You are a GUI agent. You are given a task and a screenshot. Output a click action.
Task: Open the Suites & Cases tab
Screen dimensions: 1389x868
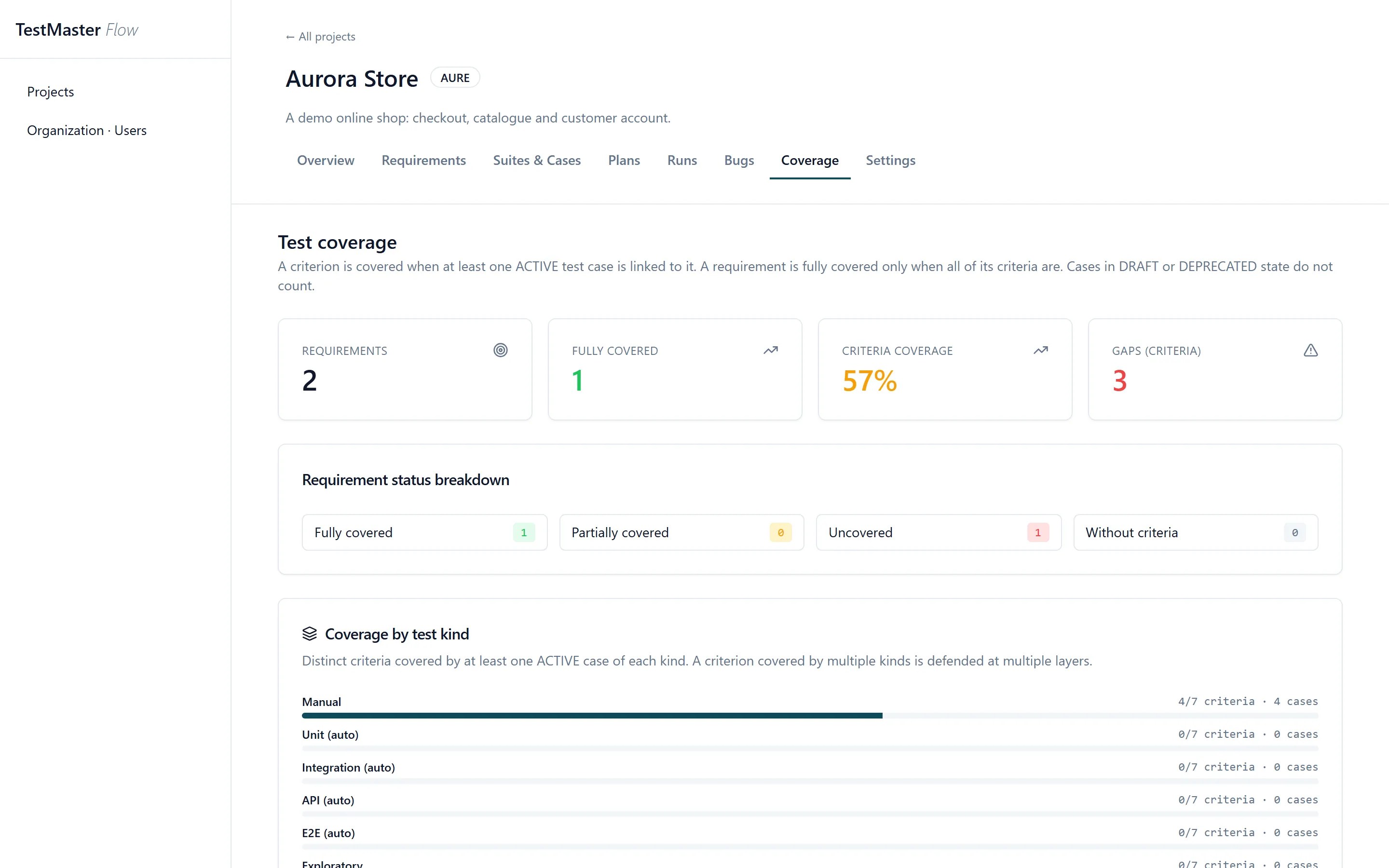coord(537,160)
